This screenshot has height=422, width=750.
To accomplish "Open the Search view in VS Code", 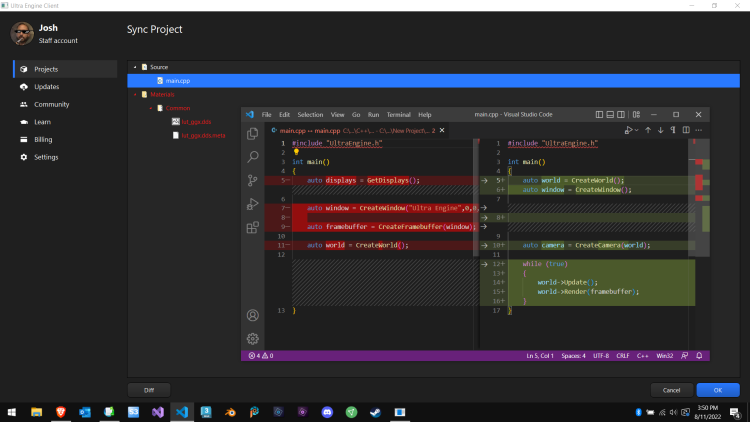I will tap(253, 157).
